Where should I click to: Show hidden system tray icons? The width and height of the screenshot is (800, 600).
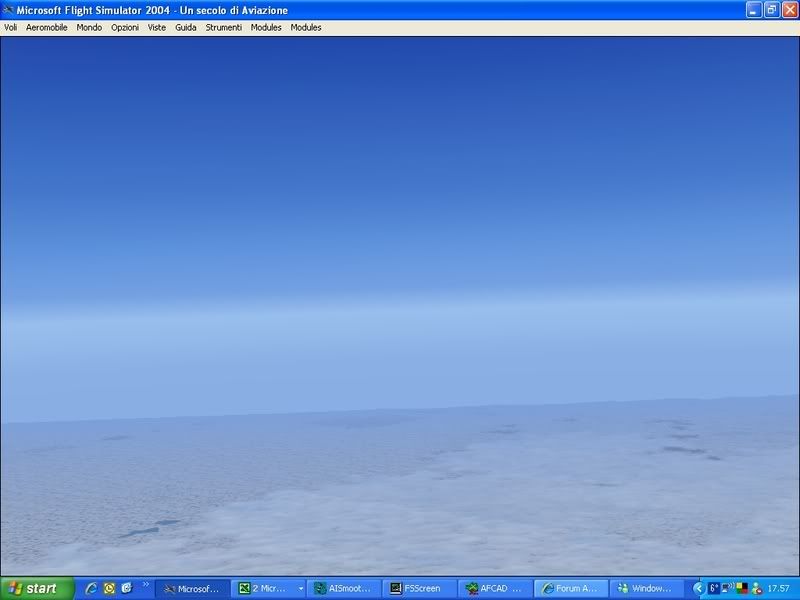pos(698,589)
